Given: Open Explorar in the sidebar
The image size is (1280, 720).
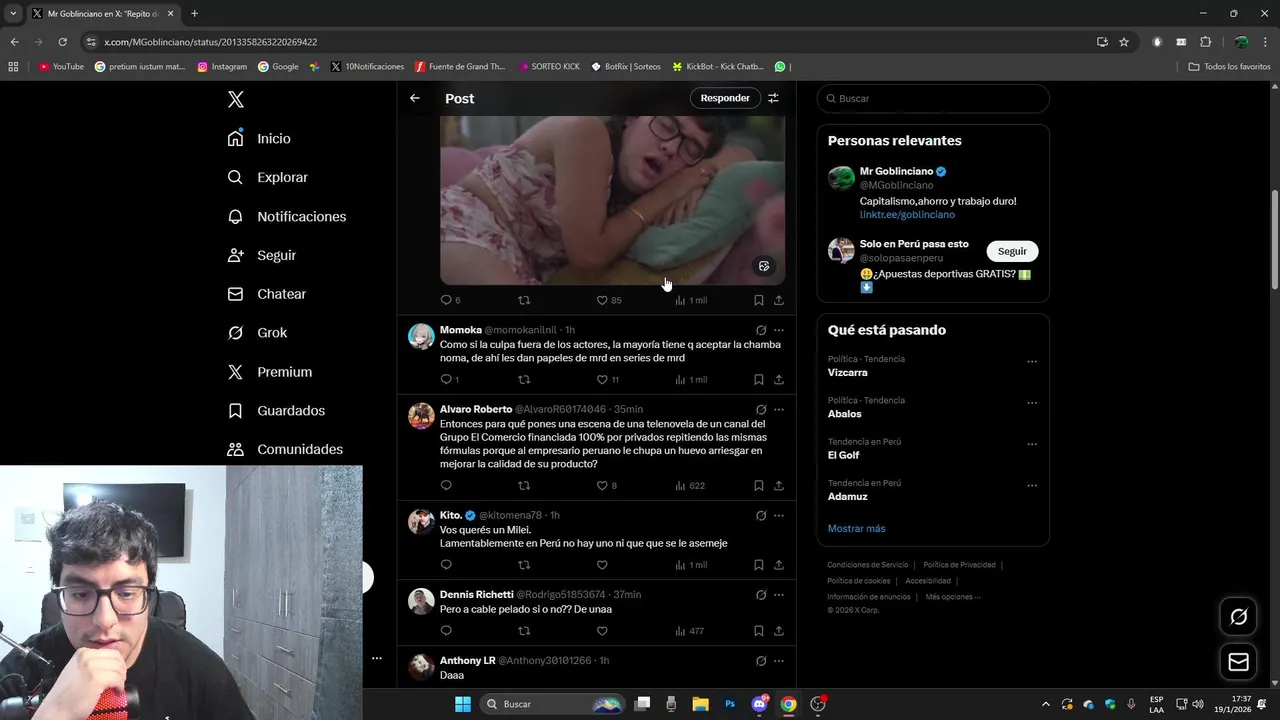Looking at the screenshot, I should pyautogui.click(x=268, y=177).
